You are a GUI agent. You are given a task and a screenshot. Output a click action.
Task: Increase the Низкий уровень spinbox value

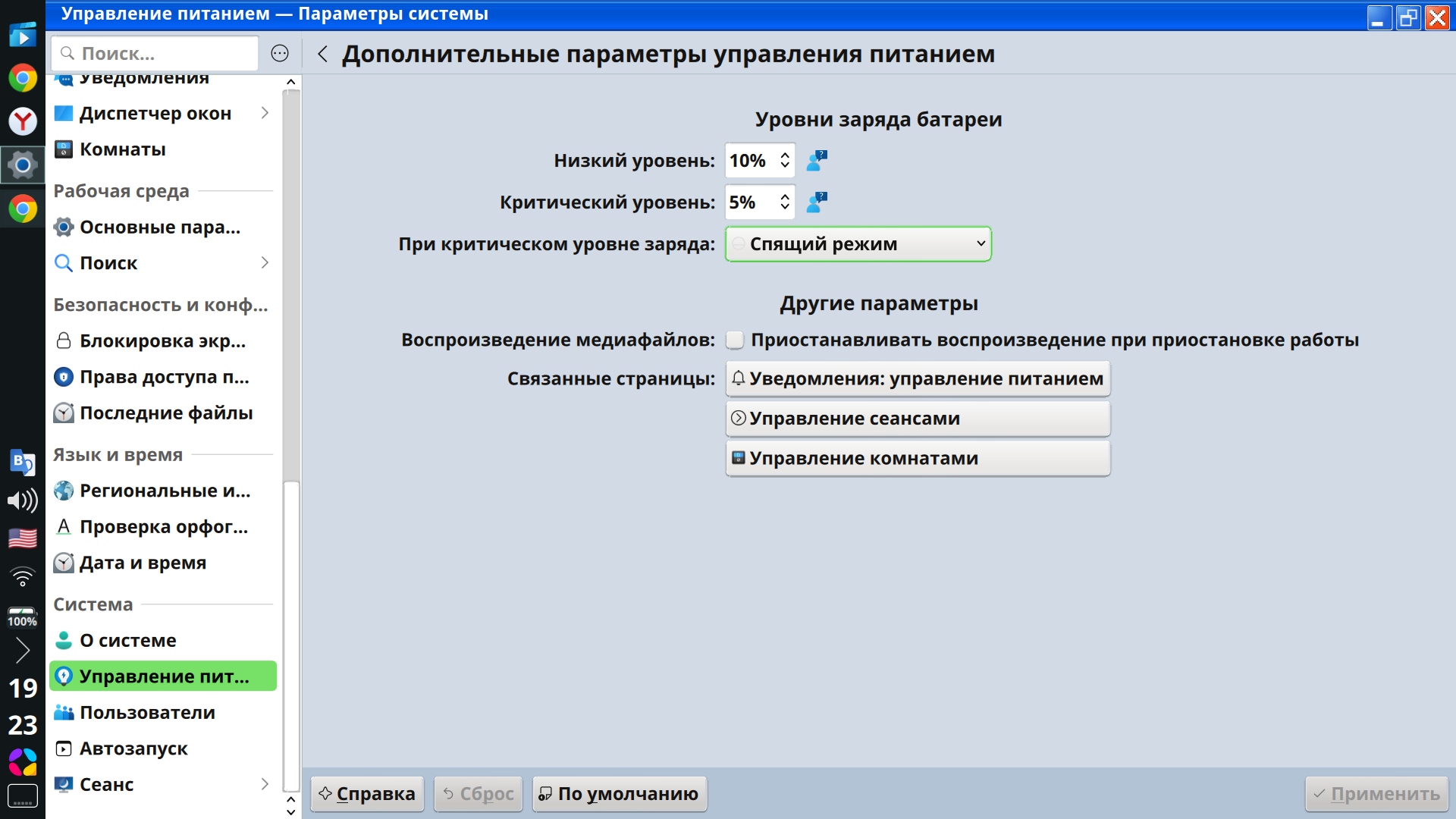(x=785, y=155)
